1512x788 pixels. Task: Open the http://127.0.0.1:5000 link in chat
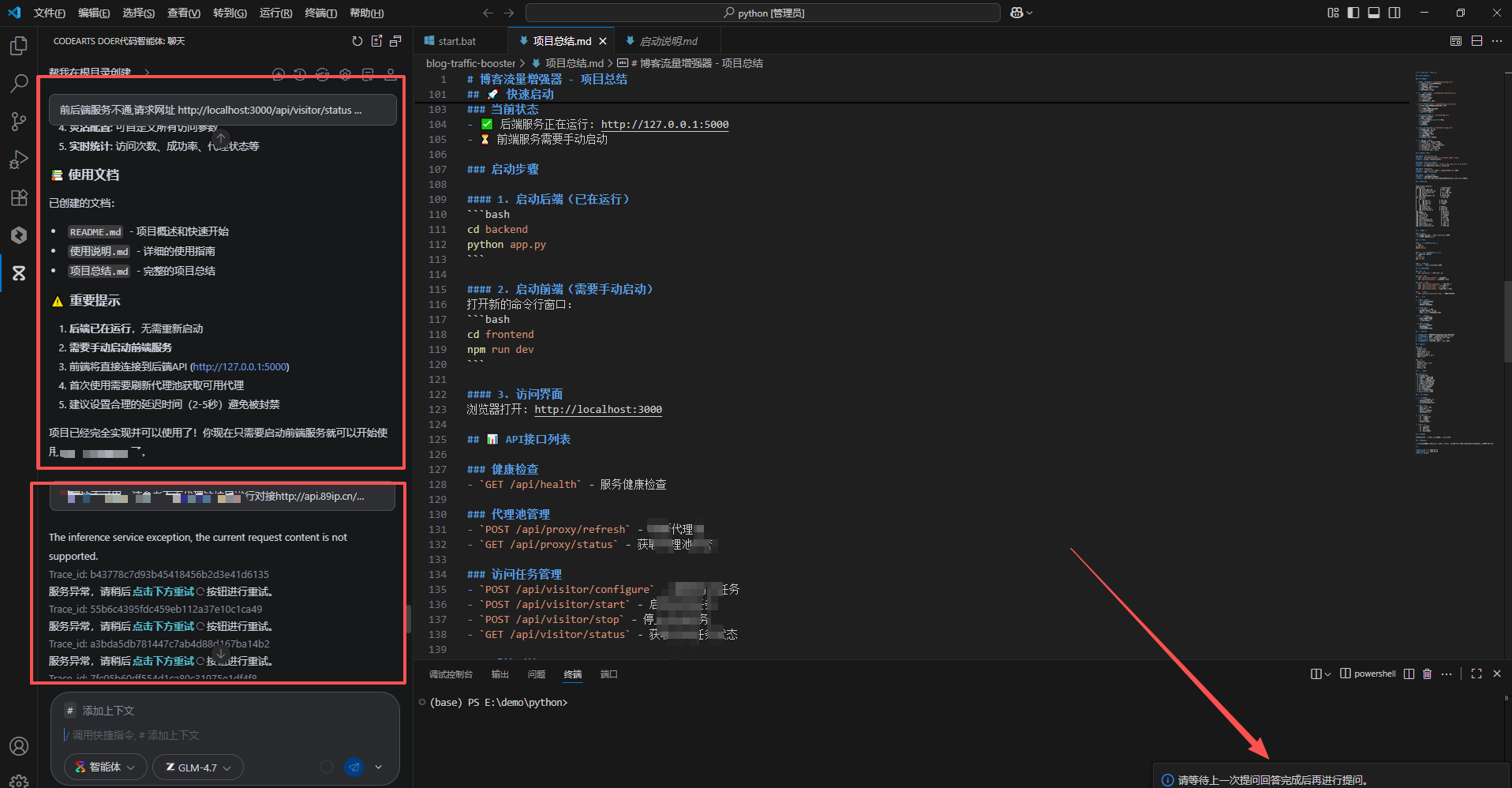click(x=240, y=366)
